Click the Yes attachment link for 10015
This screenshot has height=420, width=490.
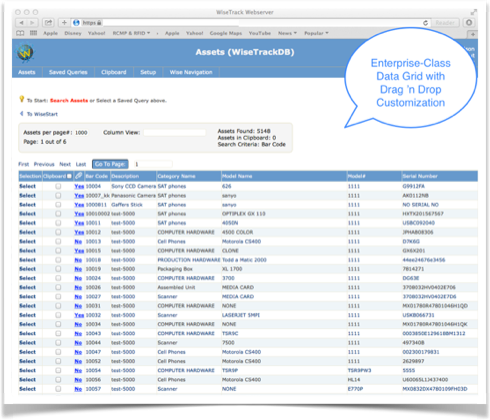(x=79, y=251)
